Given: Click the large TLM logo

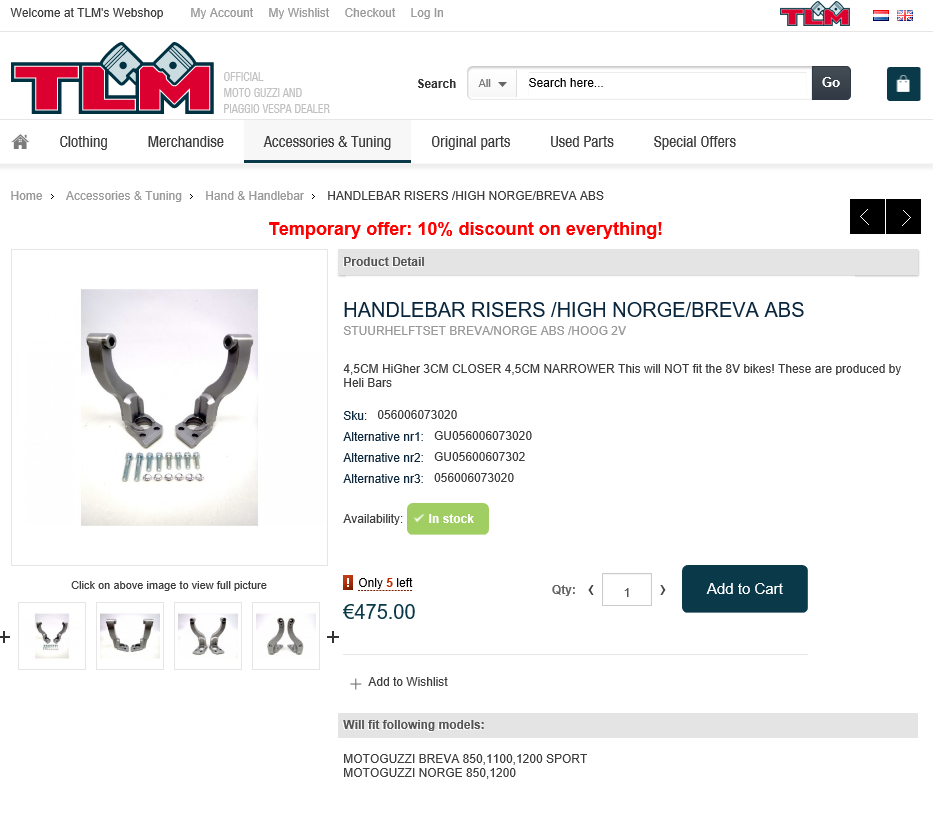Looking at the screenshot, I should pos(112,79).
